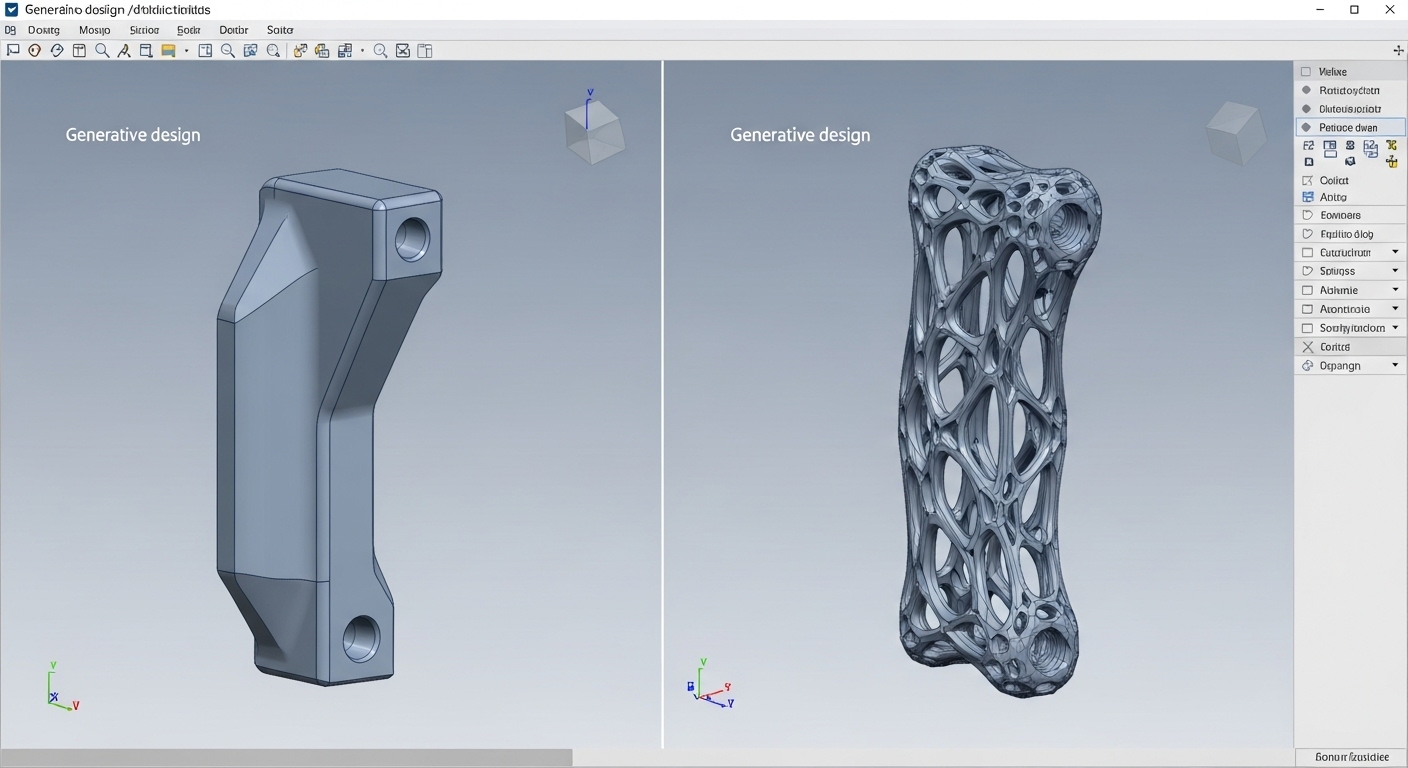Click the split-pane icon at toolbar end
The image size is (1408, 768).
[424, 50]
